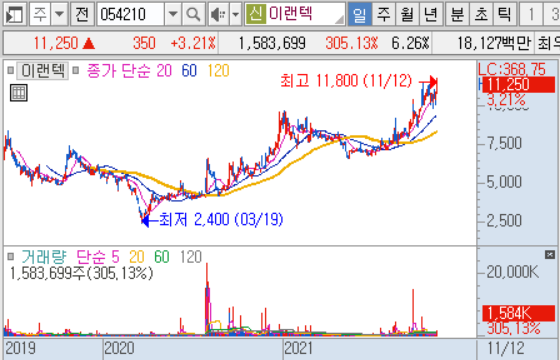Switch to minute 분 chart

click(458, 14)
